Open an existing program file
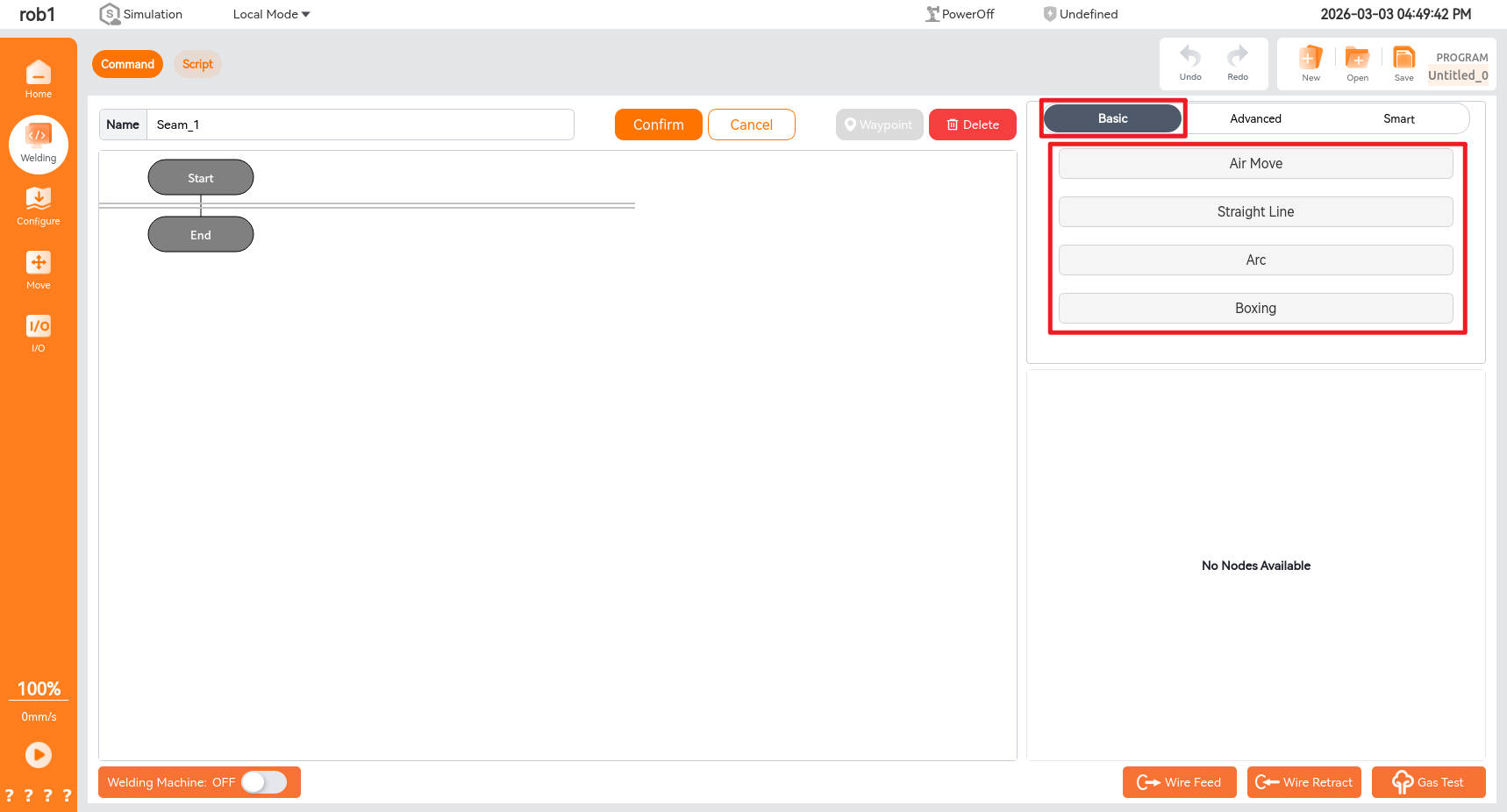 (1357, 62)
